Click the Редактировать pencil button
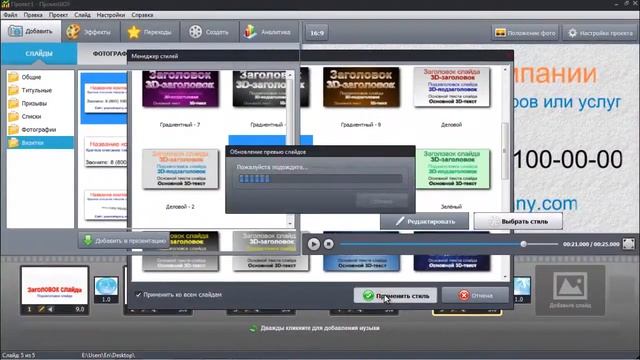 [424, 221]
